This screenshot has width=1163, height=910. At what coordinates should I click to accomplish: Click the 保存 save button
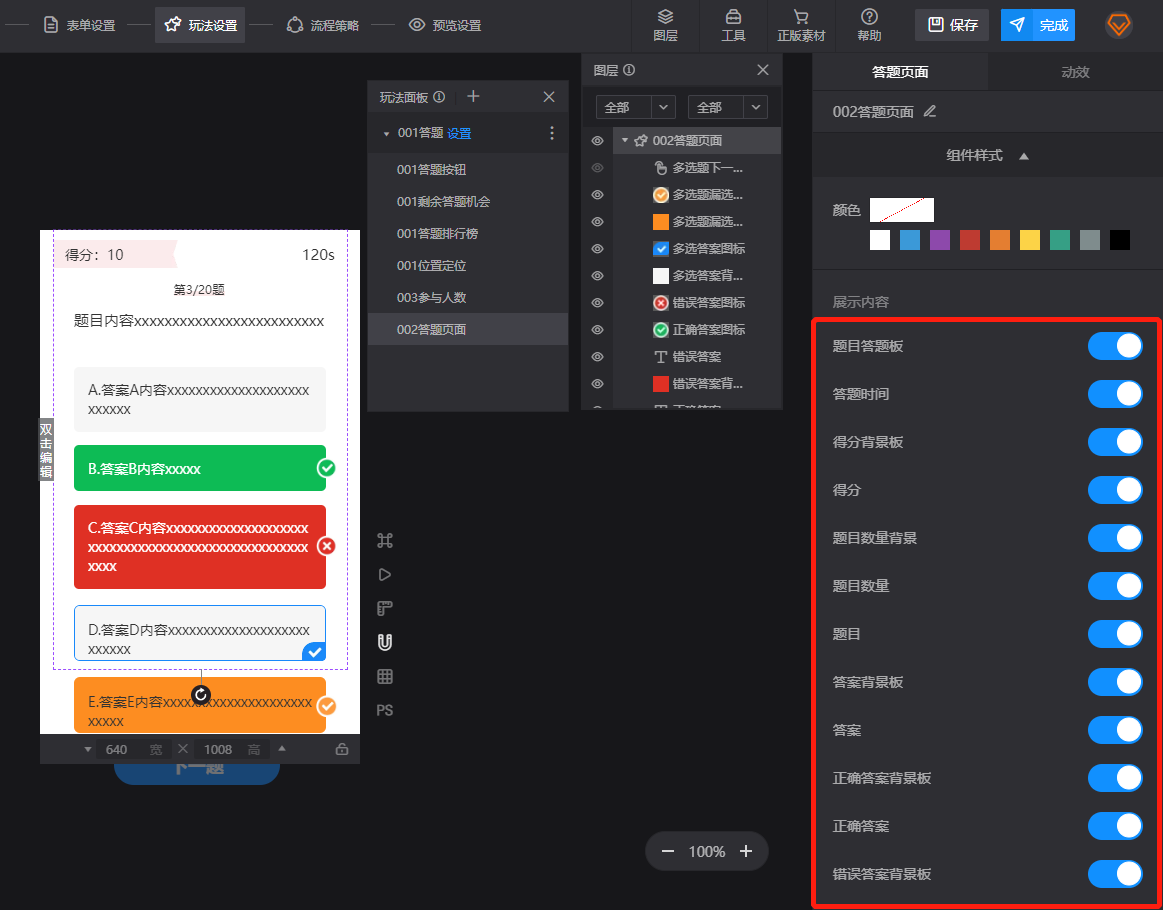(952, 25)
